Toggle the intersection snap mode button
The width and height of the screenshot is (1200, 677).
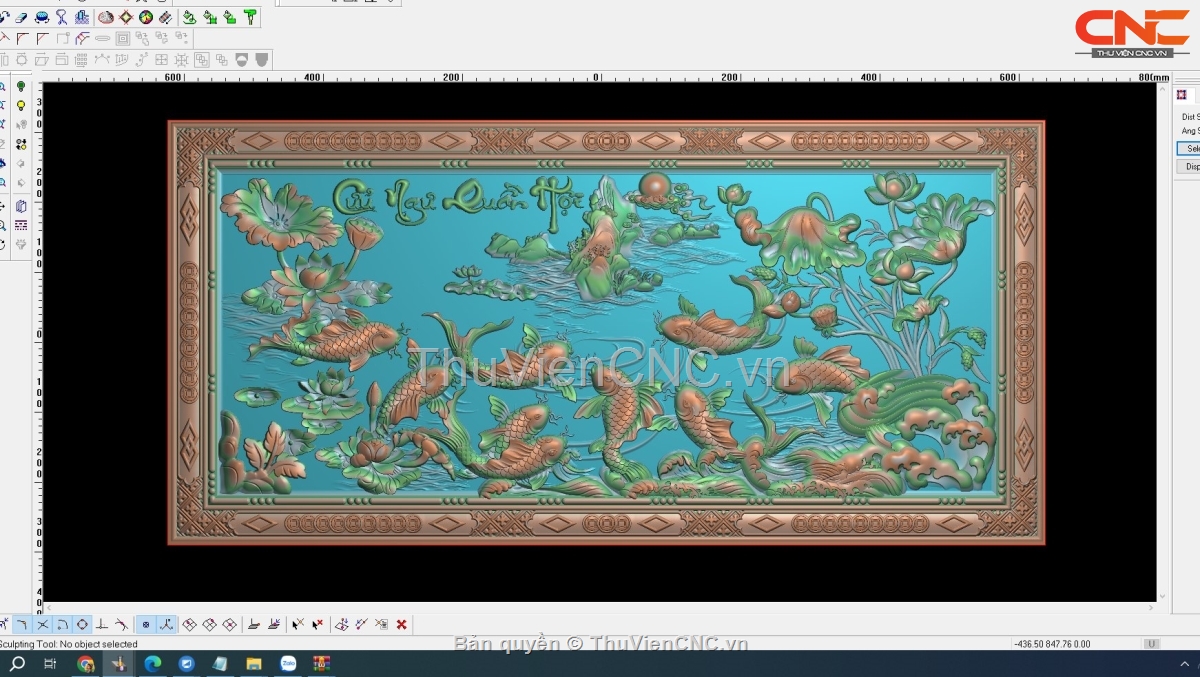click(42, 625)
